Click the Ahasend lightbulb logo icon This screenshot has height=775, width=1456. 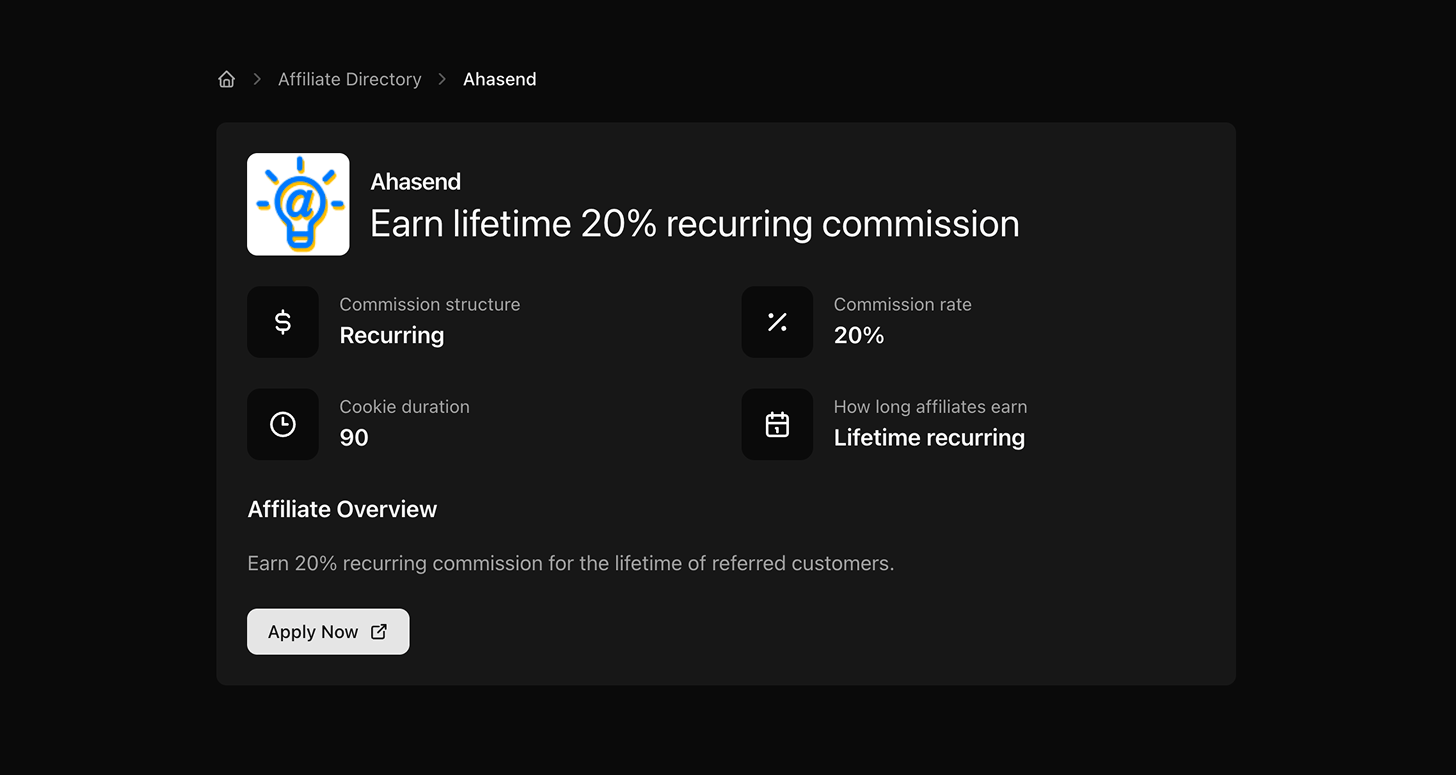pos(298,204)
